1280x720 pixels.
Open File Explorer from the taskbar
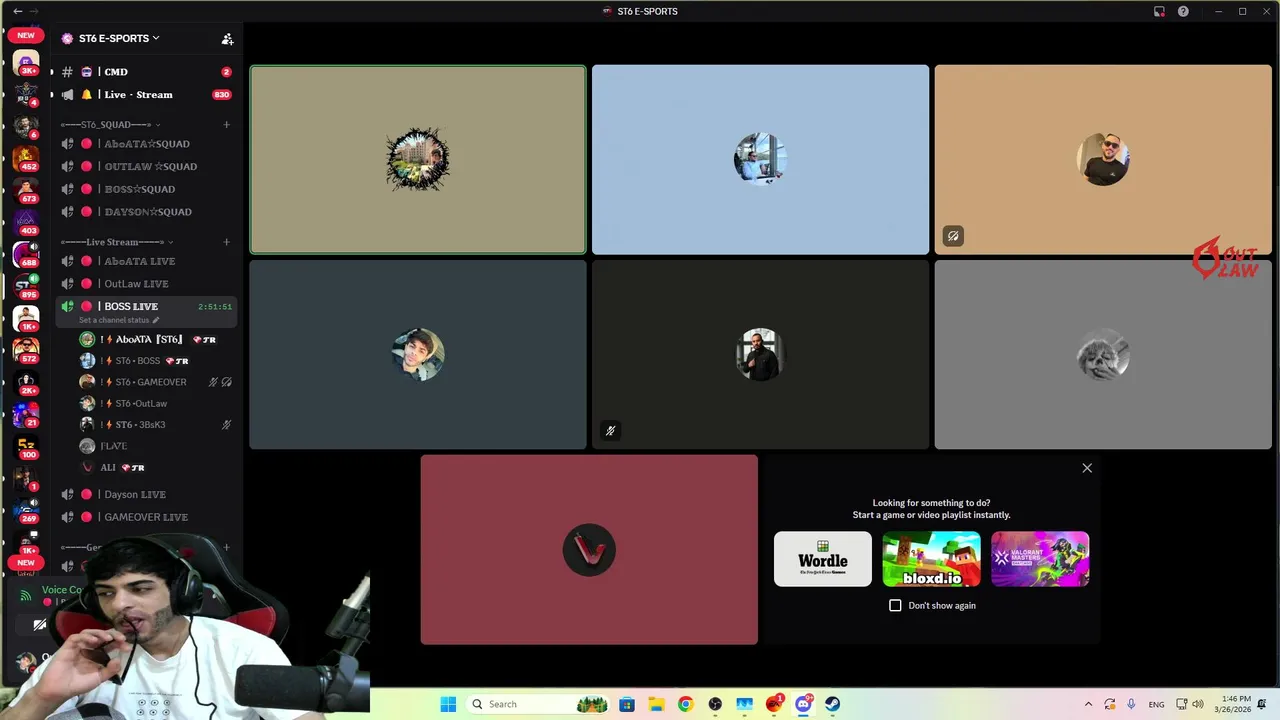656,704
